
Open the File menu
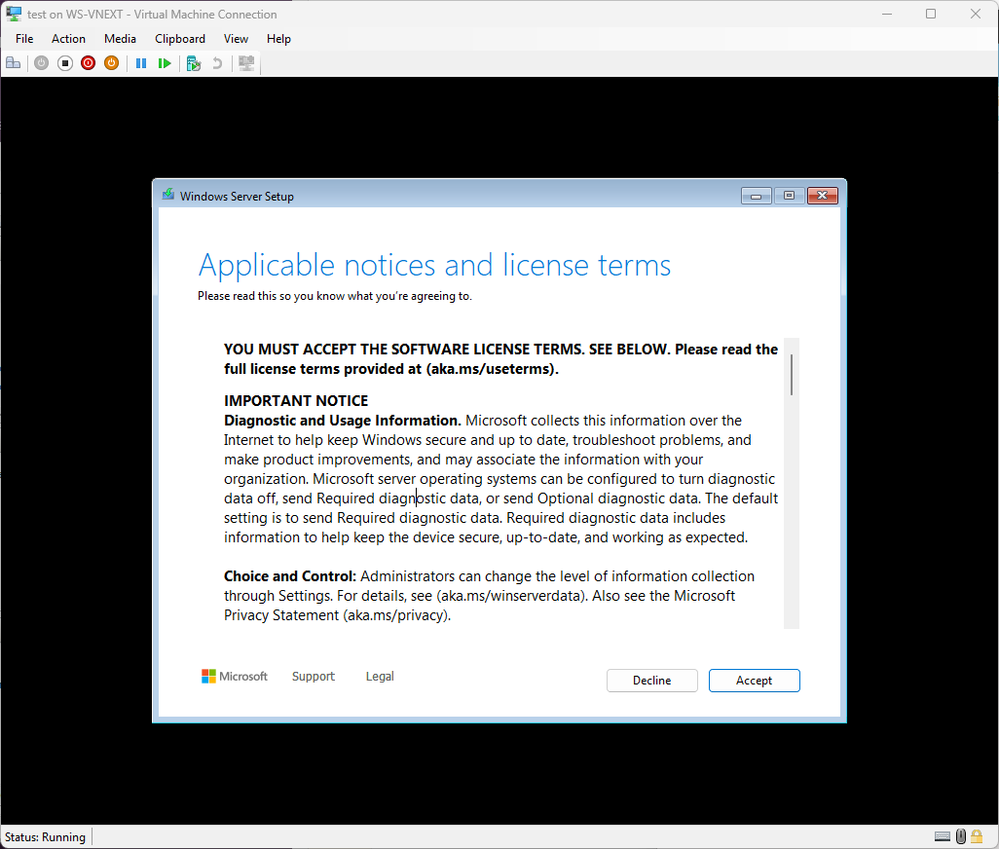pos(24,39)
